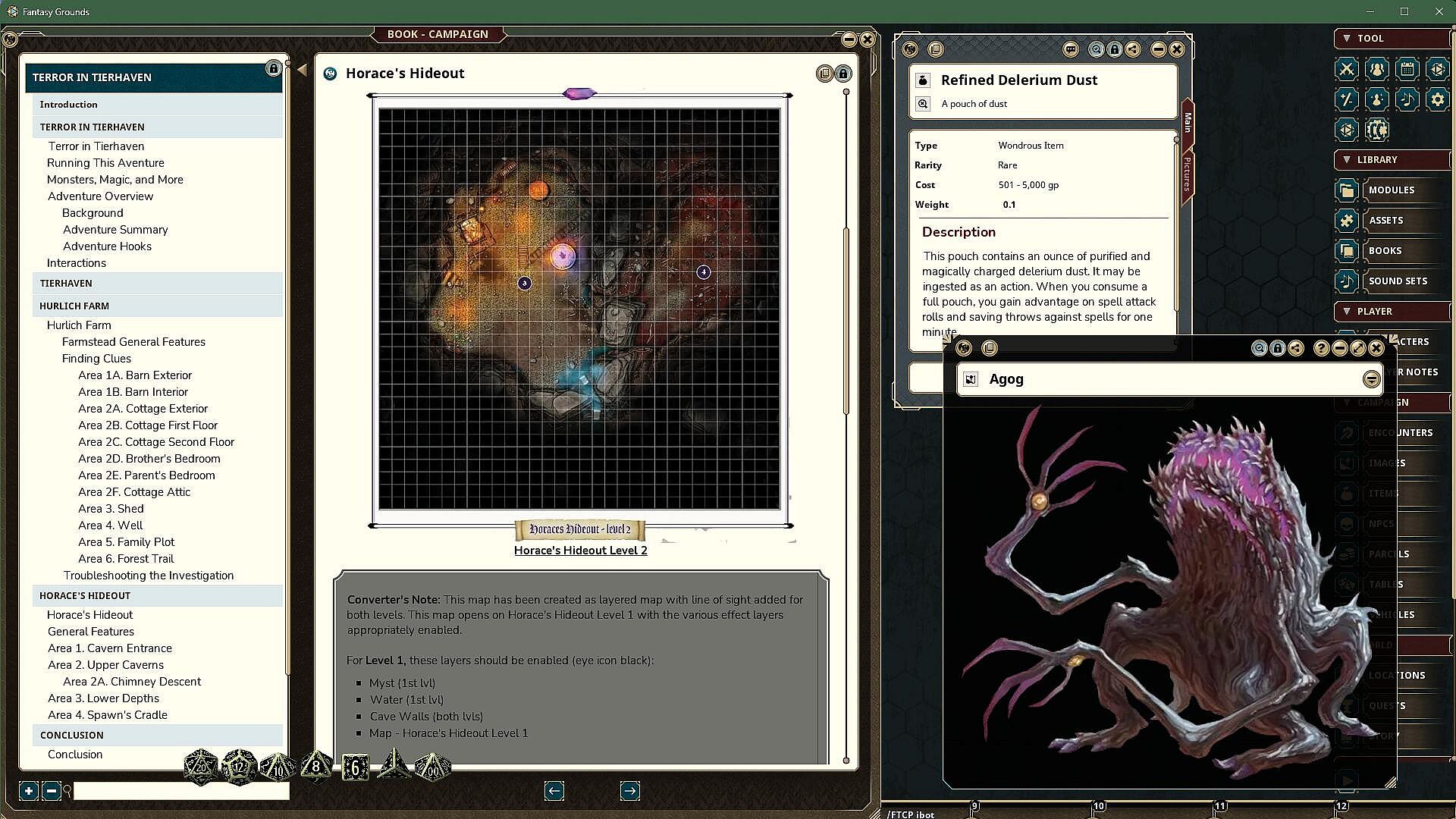Click the book page vertical scrollbar
This screenshot has width=1456, height=819.
846,318
